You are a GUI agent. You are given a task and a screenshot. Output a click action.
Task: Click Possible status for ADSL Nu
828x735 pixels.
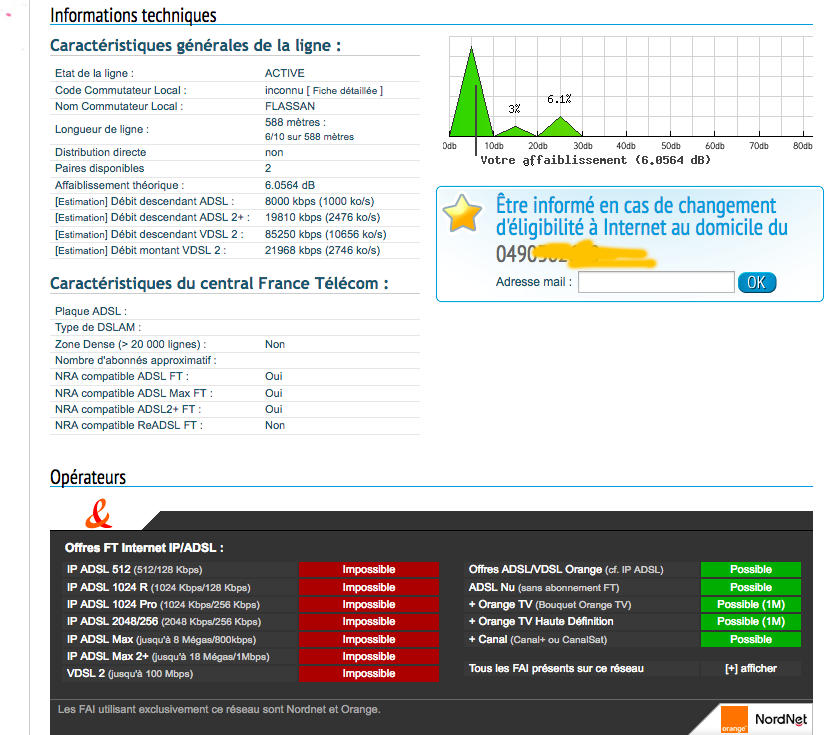pos(750,587)
